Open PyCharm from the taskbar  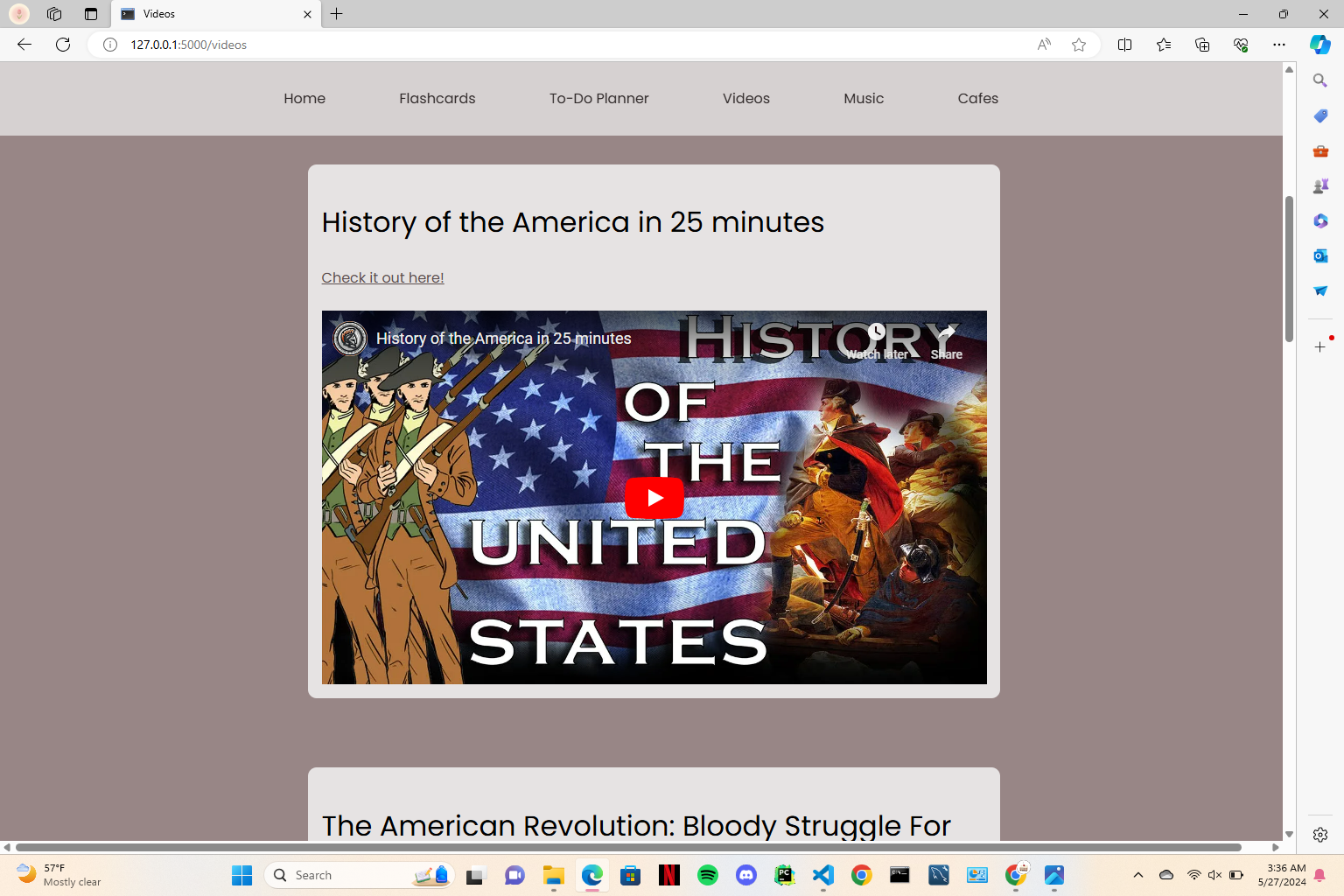tap(785, 875)
